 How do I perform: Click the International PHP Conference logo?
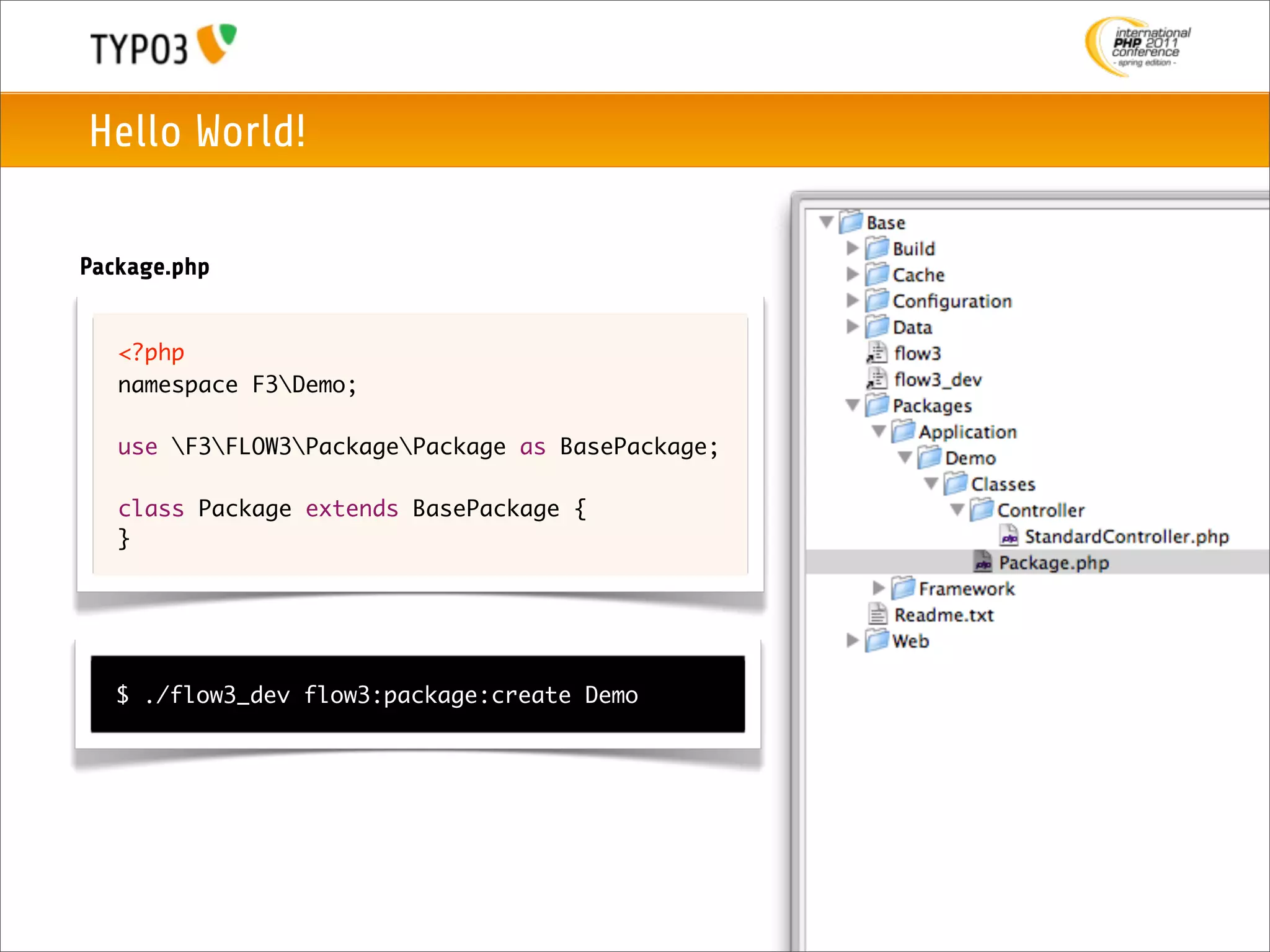pos(1137,46)
